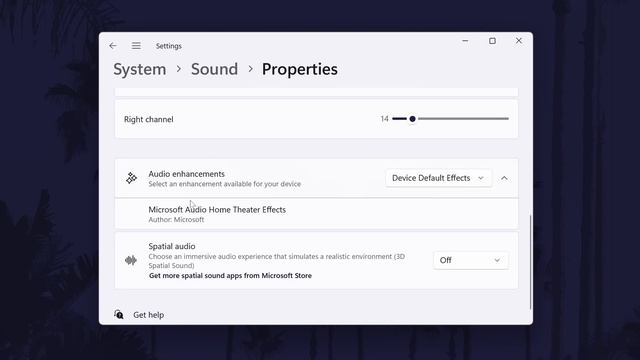Click the vertical scrollbar of Settings
640x360 pixels.
[530, 262]
